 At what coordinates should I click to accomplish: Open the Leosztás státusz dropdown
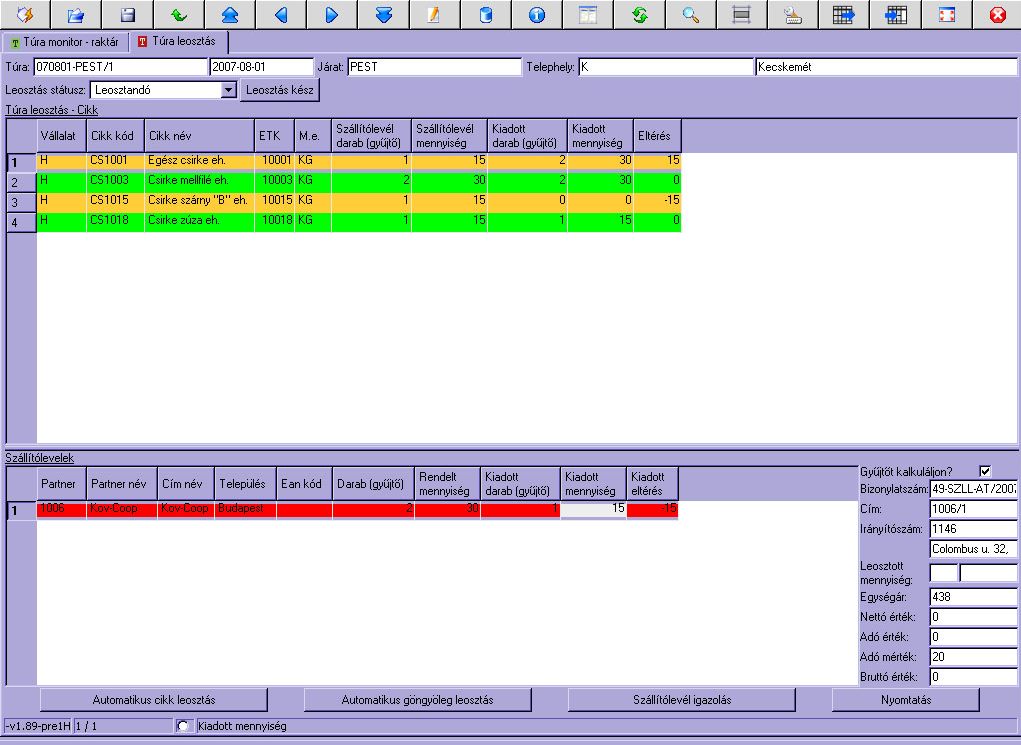pyautogui.click(x=228, y=90)
